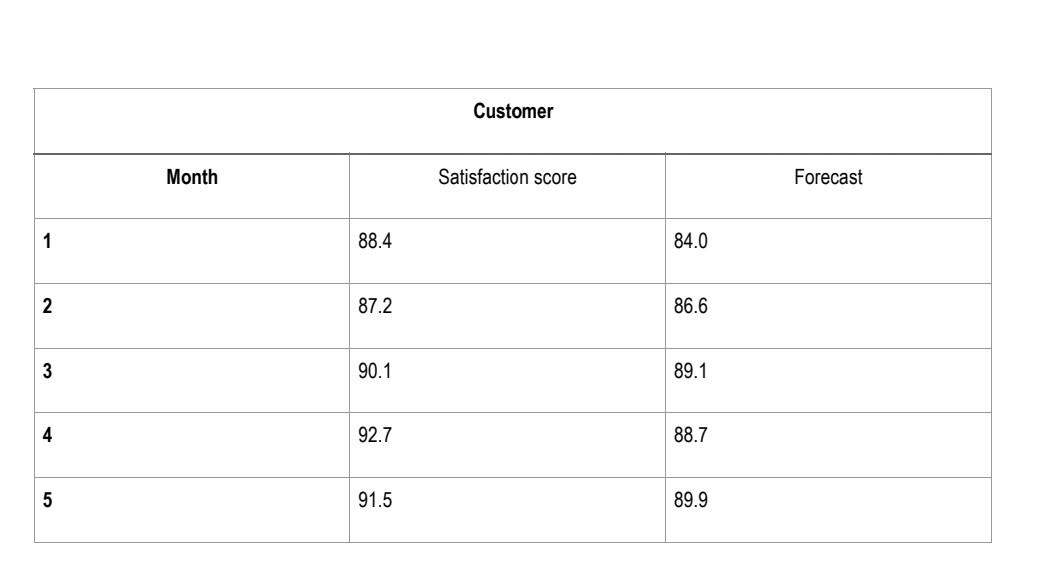Select the satisfaction score 87.2 cell

[507, 316]
